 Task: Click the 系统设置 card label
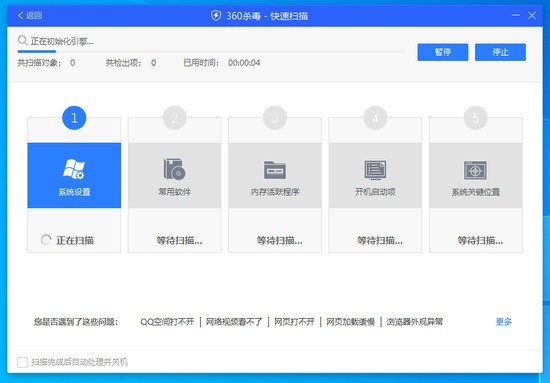point(74,192)
